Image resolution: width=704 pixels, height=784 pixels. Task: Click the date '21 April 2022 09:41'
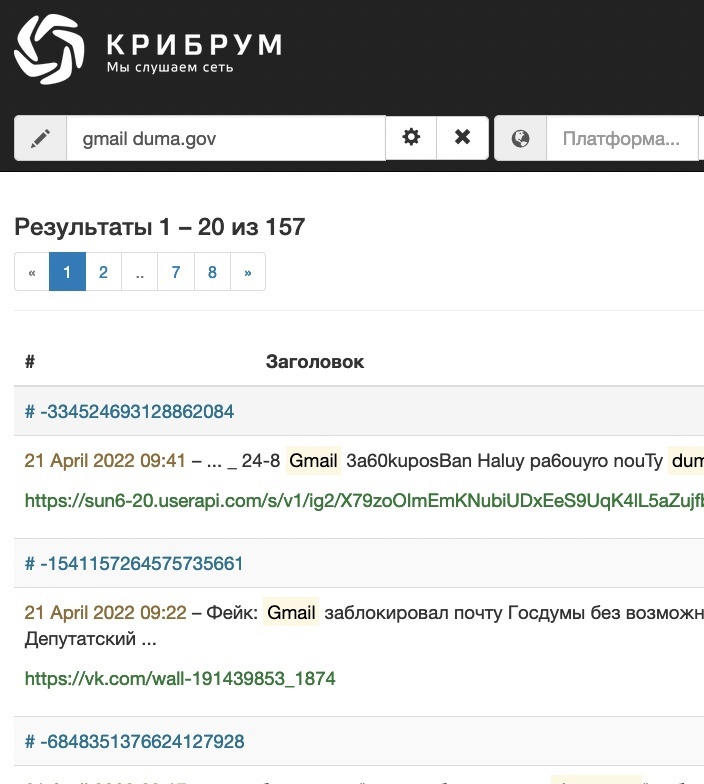click(105, 460)
